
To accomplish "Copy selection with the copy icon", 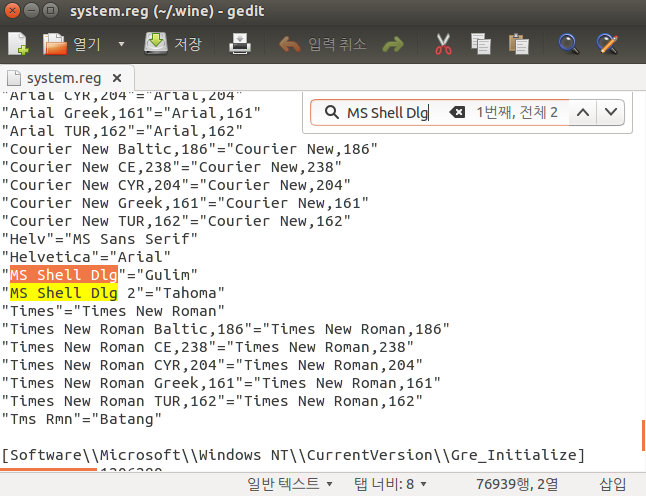I will coord(481,44).
